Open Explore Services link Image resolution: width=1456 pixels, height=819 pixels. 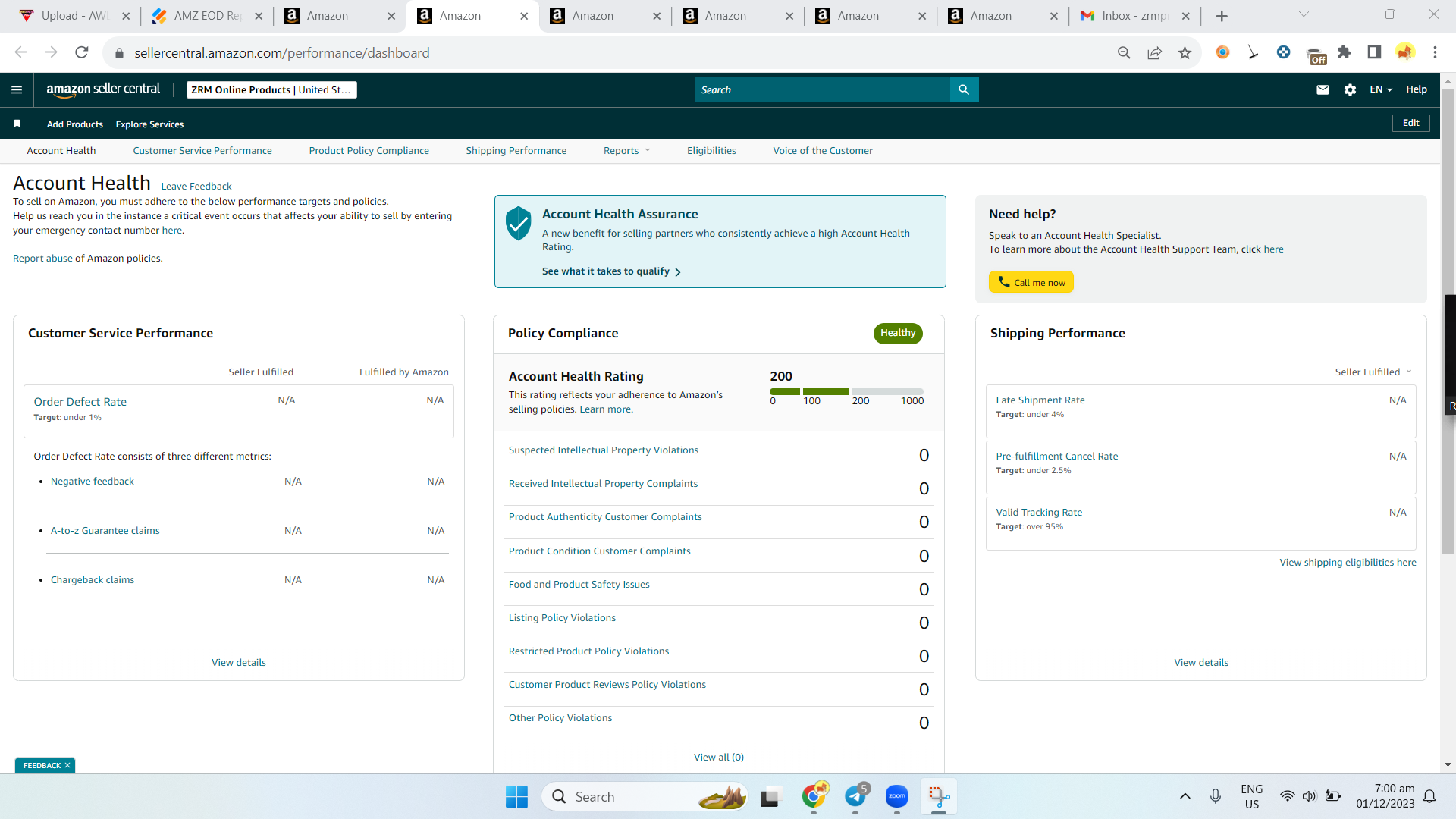point(149,124)
